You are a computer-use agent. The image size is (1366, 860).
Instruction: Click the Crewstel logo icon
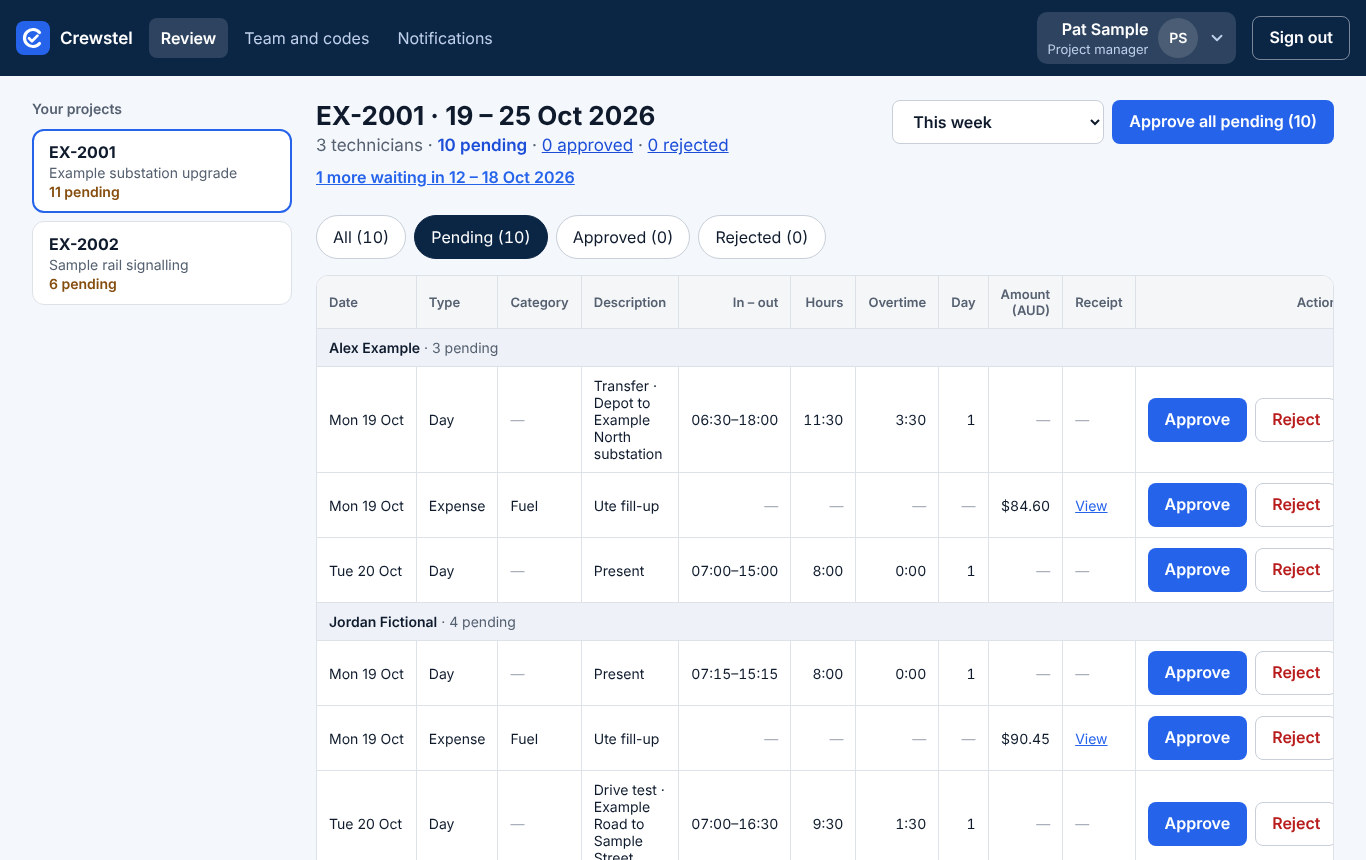tap(33, 38)
